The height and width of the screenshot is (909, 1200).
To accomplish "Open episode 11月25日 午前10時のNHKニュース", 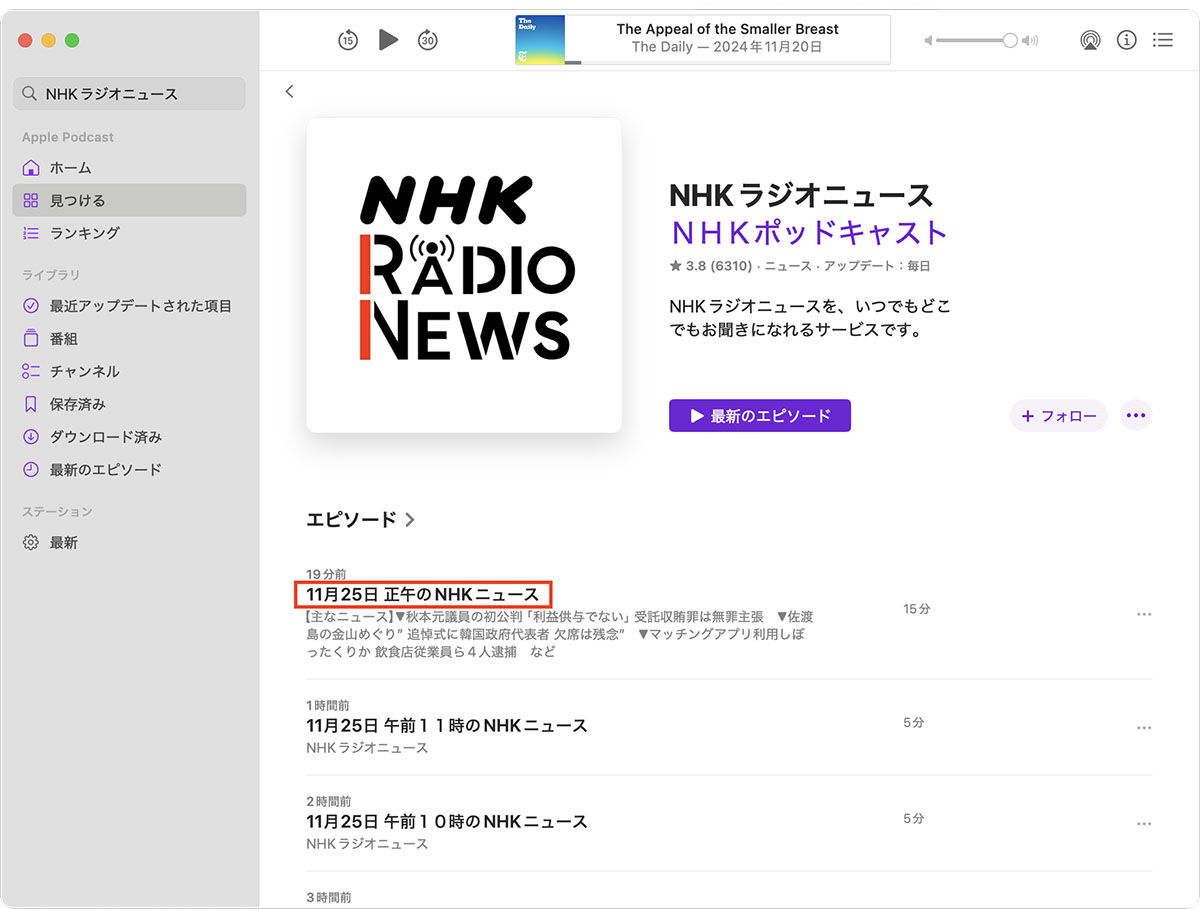I will (x=447, y=821).
